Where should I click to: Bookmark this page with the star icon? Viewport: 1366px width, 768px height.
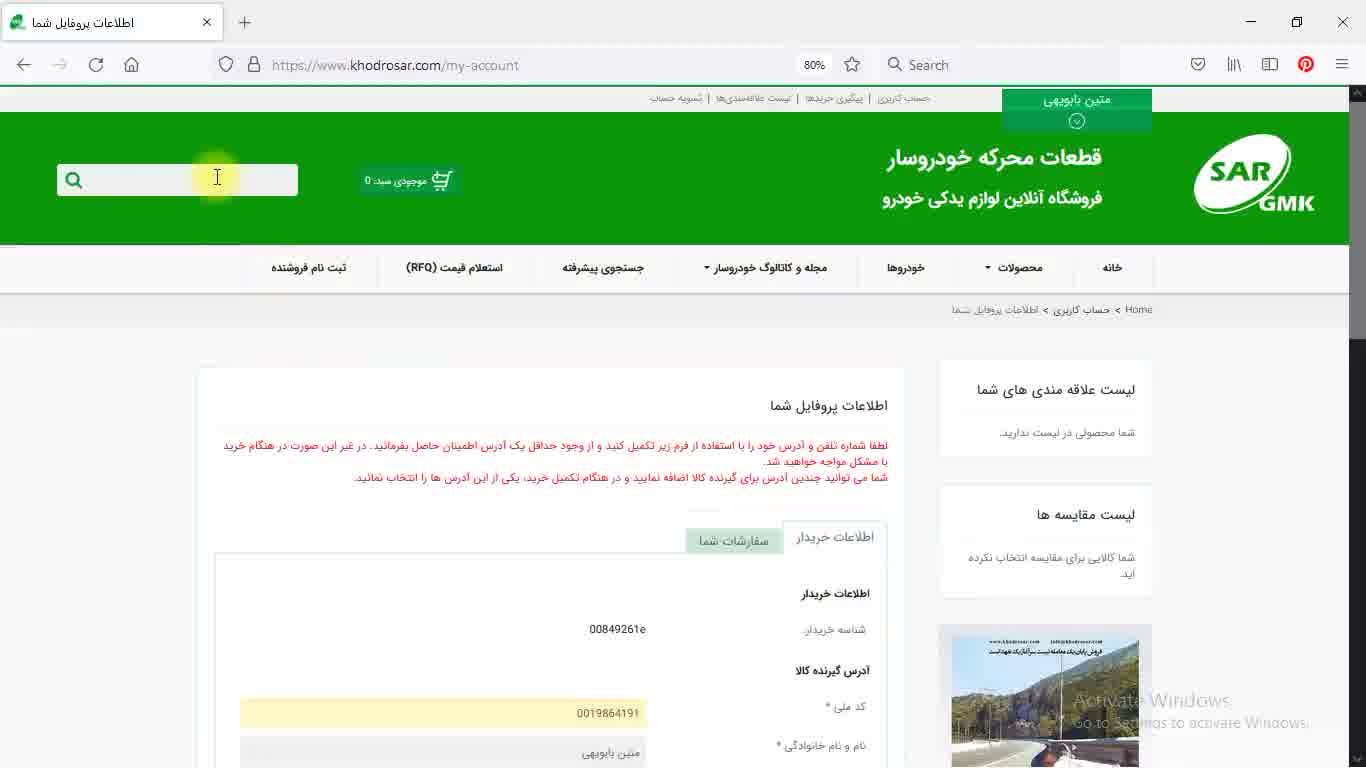coord(852,65)
